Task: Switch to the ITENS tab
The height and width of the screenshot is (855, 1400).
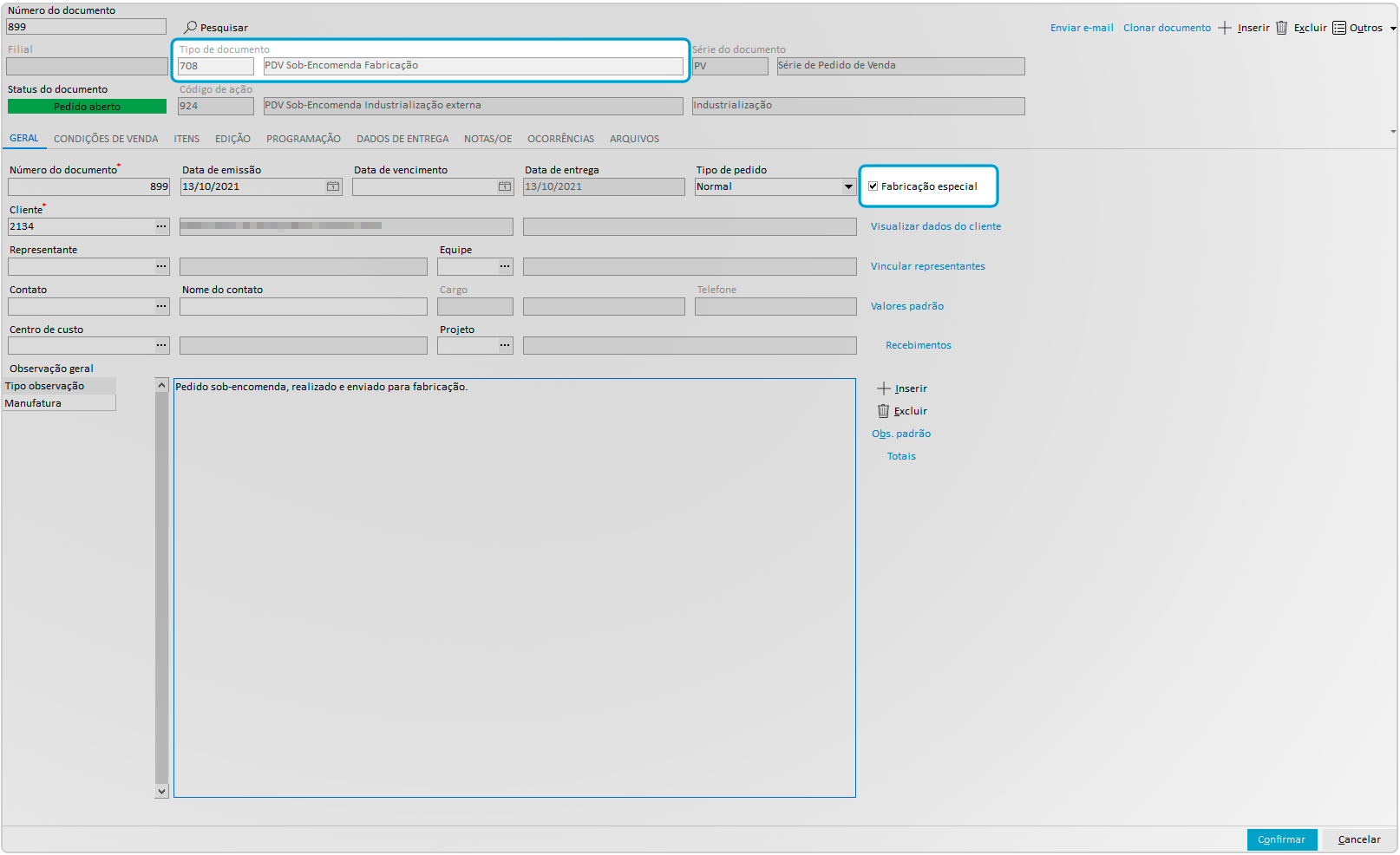Action: point(186,139)
